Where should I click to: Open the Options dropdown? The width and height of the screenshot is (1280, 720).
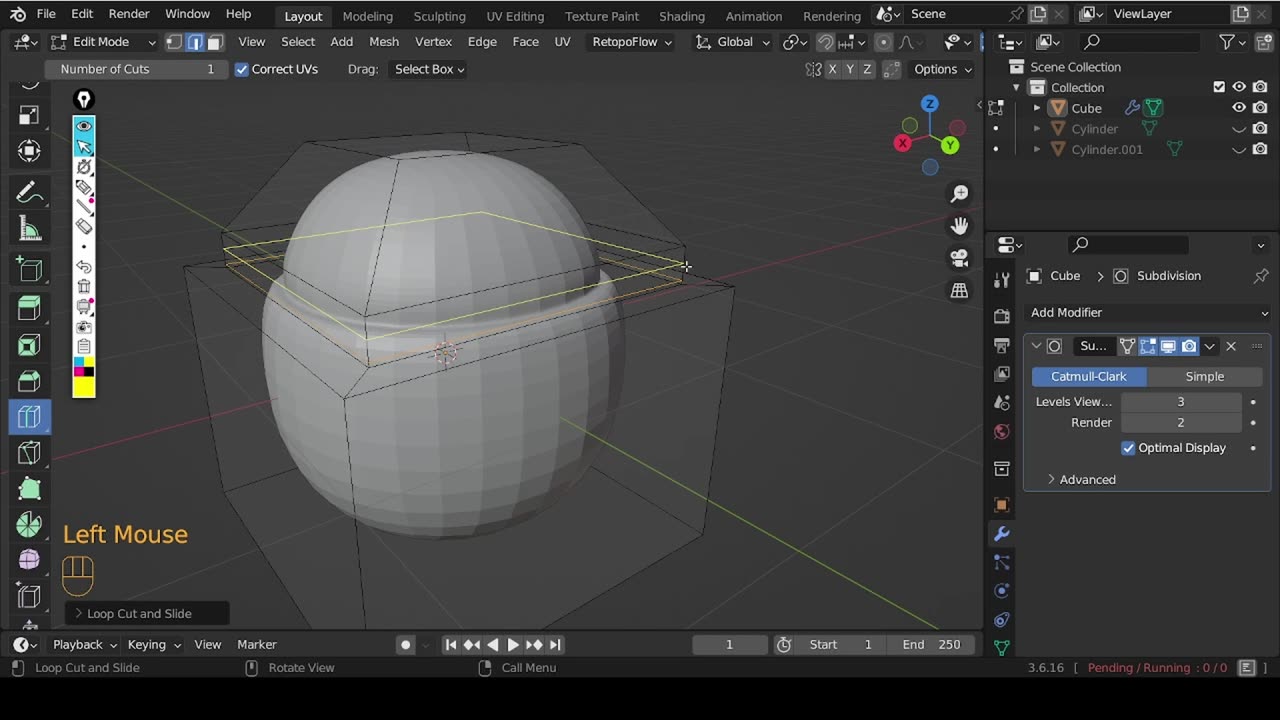point(942,69)
